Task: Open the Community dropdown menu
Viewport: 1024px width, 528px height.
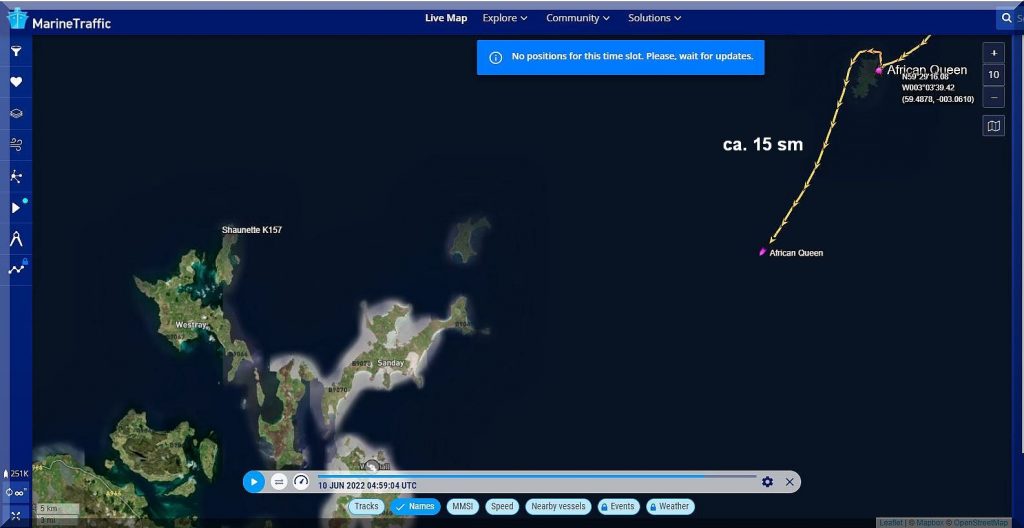Action: pyautogui.click(x=578, y=18)
